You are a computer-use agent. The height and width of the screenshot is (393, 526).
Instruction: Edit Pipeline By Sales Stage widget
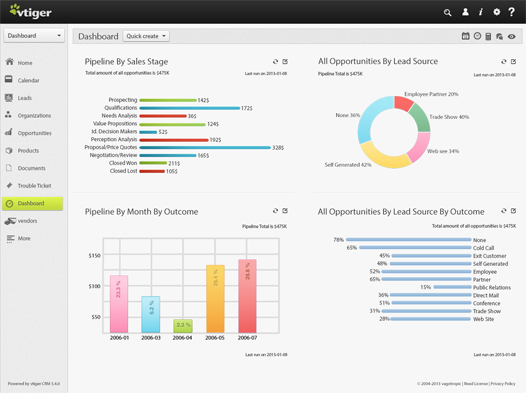285,61
